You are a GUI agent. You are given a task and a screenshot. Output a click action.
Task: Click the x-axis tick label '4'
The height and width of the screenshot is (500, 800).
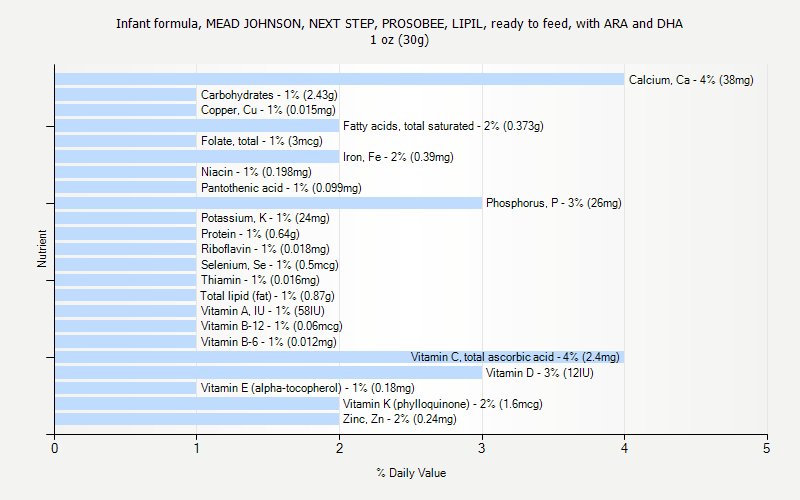624,448
